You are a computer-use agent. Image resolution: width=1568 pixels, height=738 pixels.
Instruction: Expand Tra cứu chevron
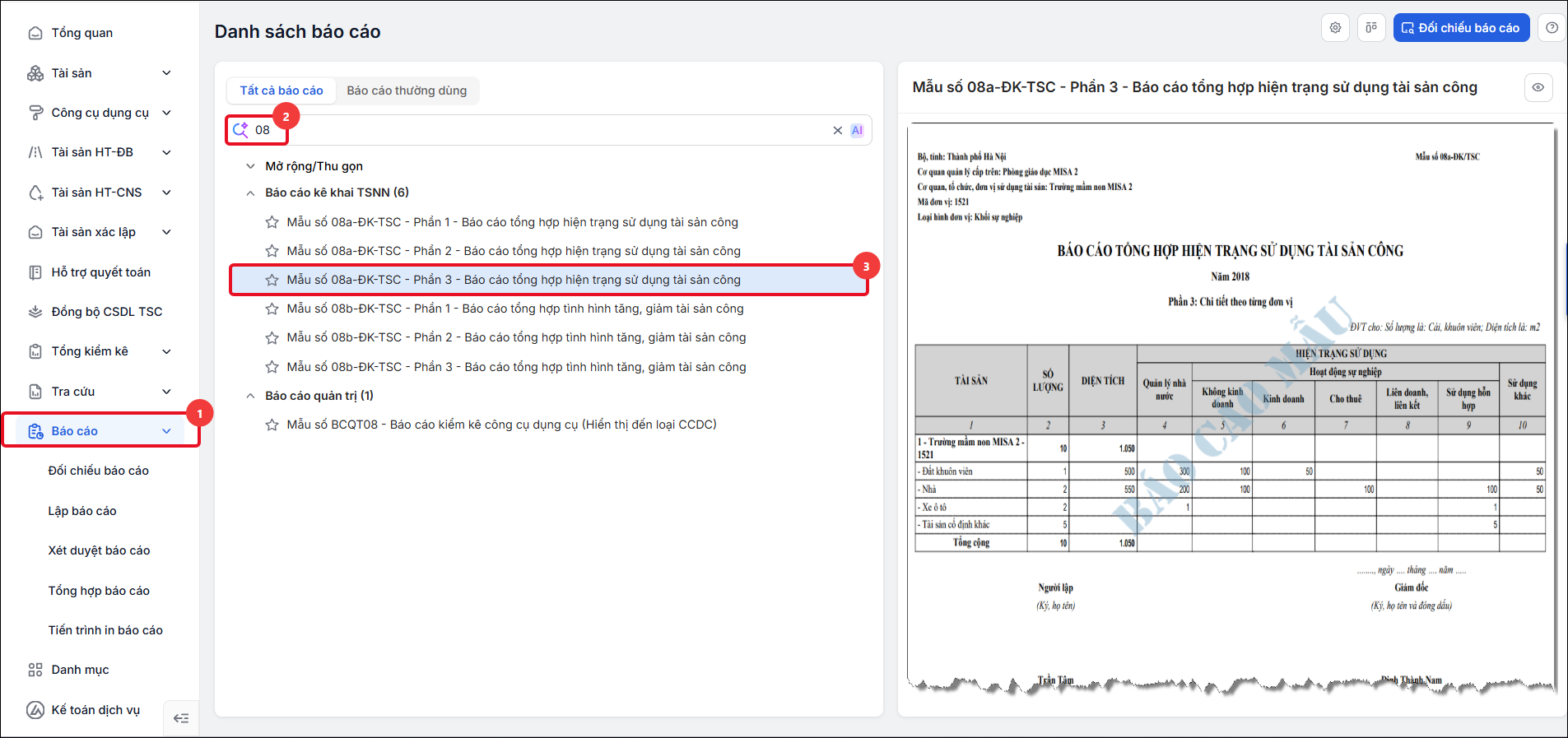click(166, 392)
